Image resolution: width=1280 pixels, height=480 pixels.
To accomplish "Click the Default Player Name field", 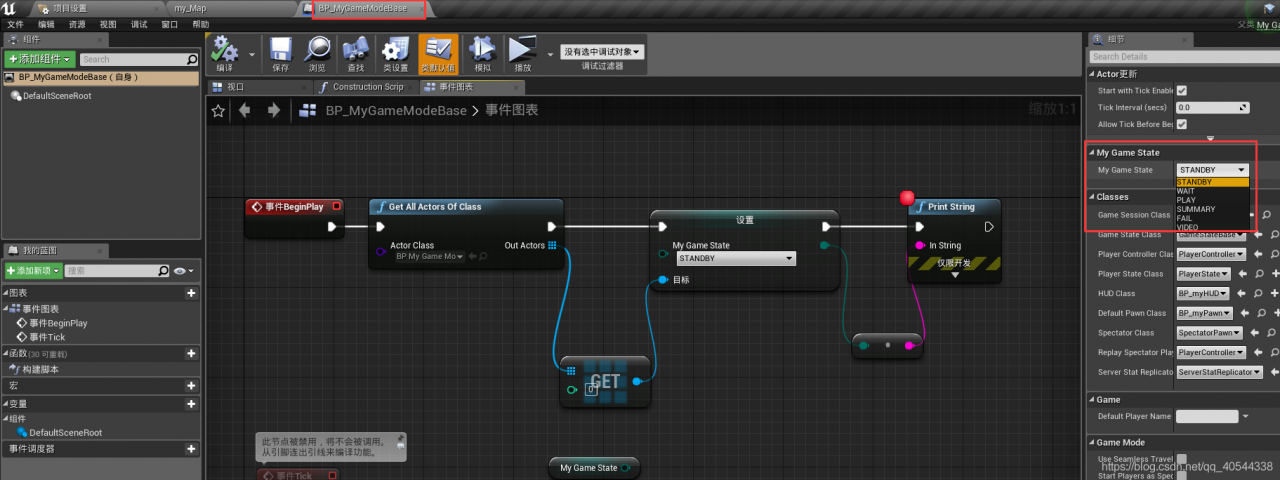I will (1207, 416).
